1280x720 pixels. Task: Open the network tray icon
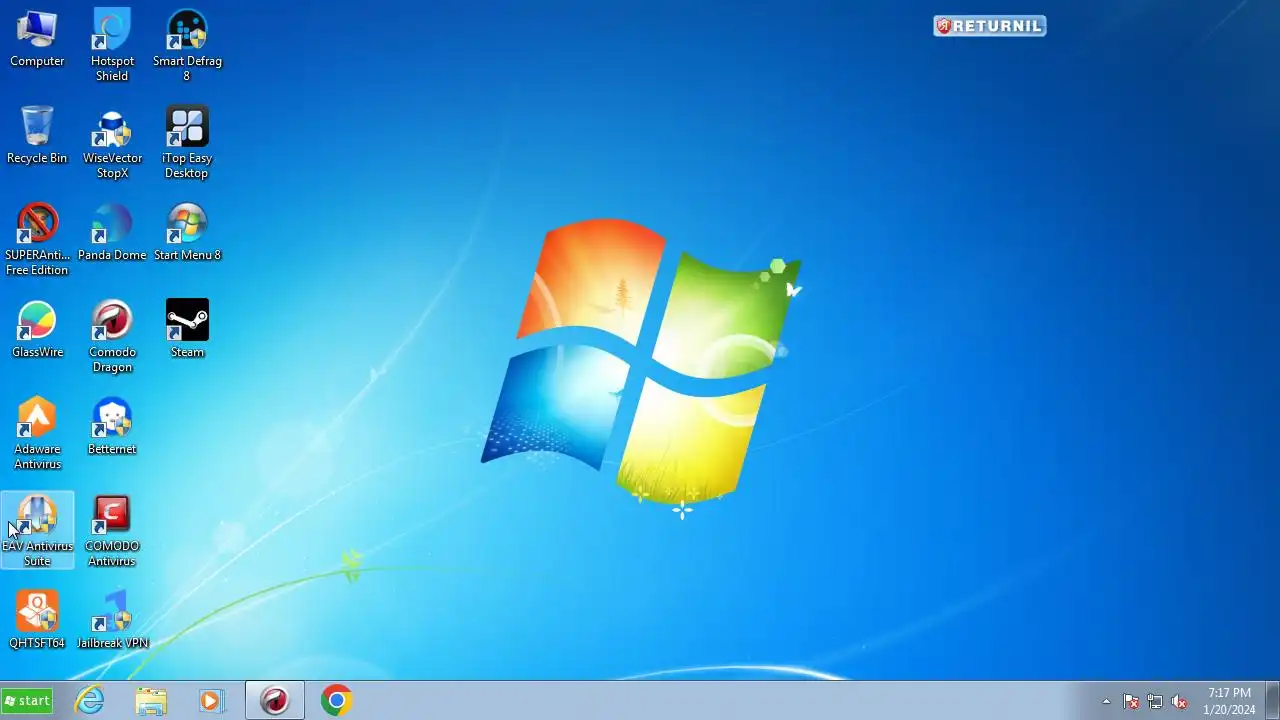pos(1155,702)
